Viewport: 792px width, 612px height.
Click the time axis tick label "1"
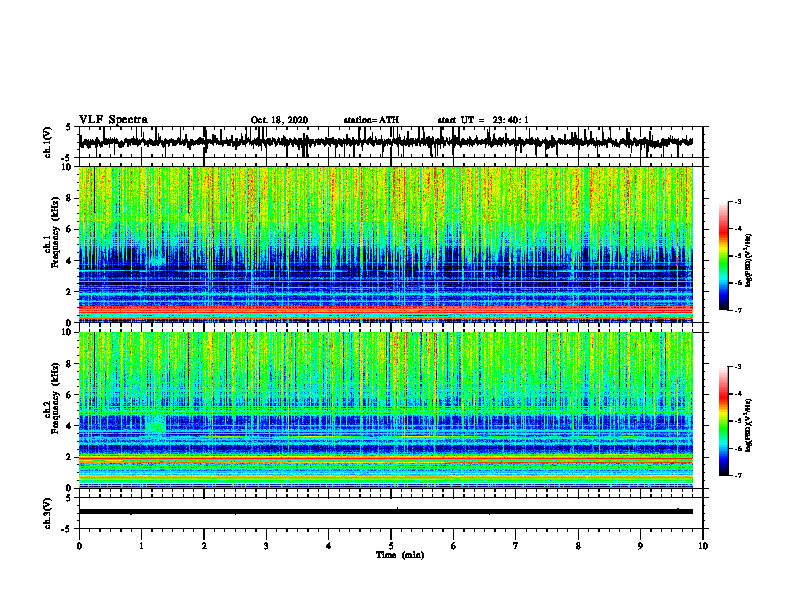141,546
